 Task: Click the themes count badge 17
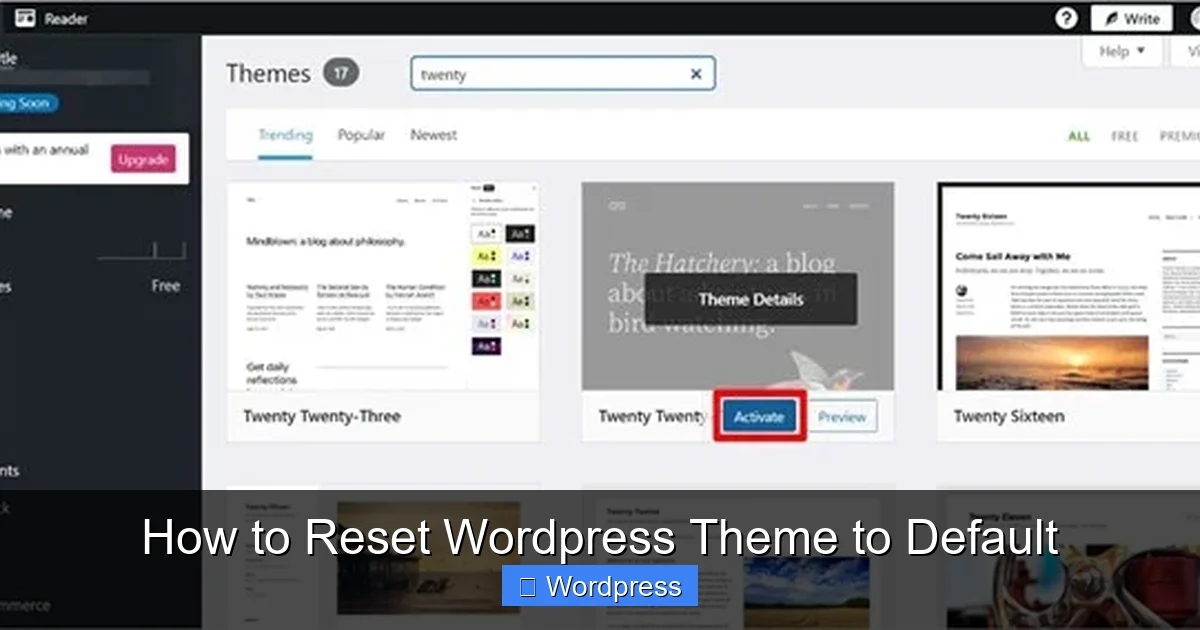tap(341, 73)
